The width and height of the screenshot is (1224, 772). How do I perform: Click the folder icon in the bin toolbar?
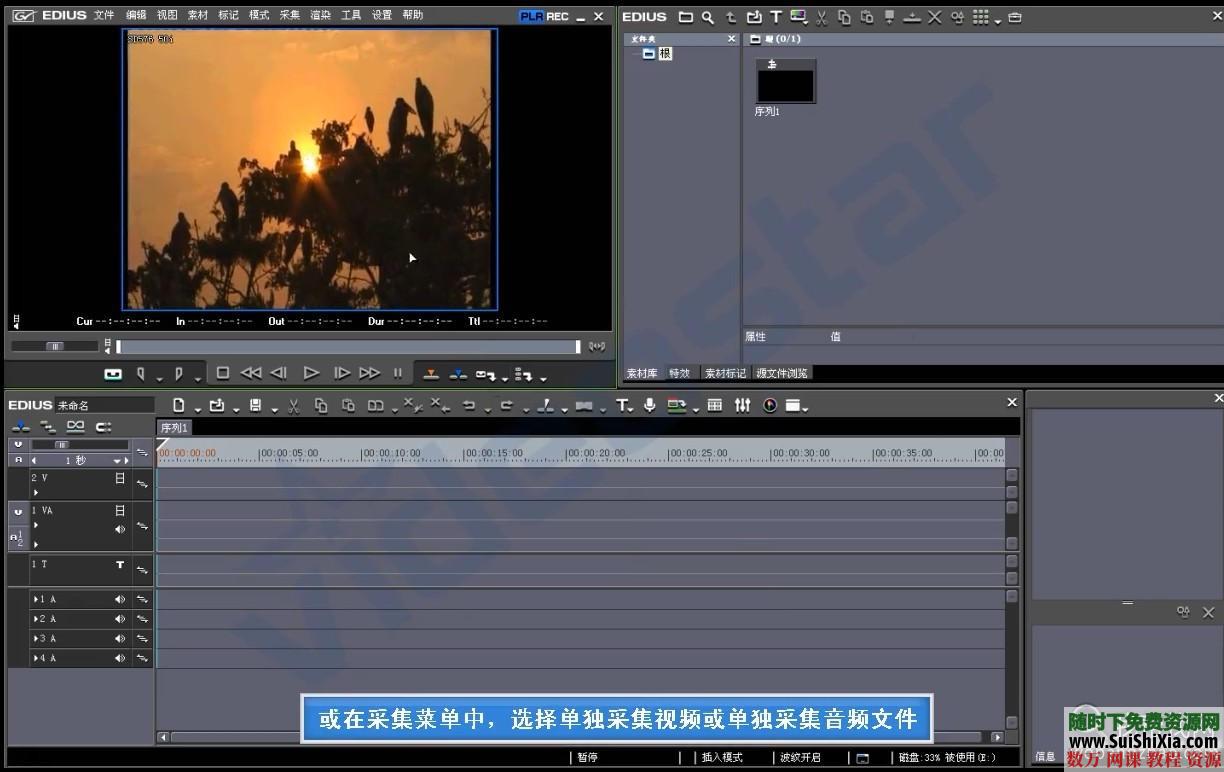[684, 17]
